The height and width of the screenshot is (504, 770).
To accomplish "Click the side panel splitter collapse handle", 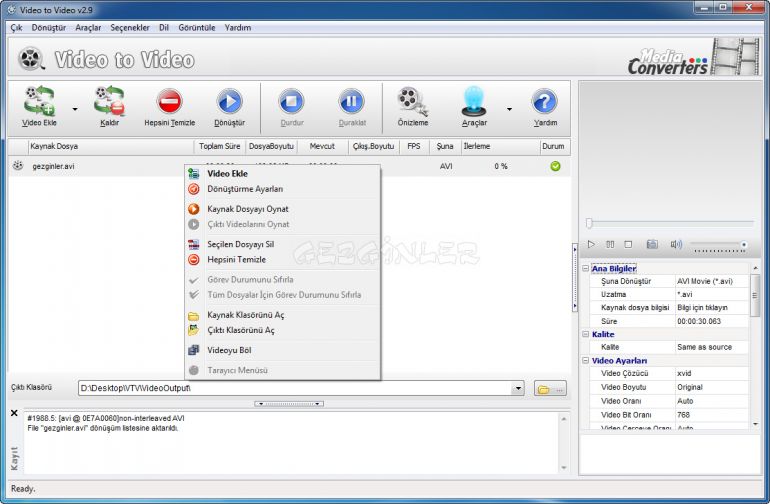I will pos(575,278).
